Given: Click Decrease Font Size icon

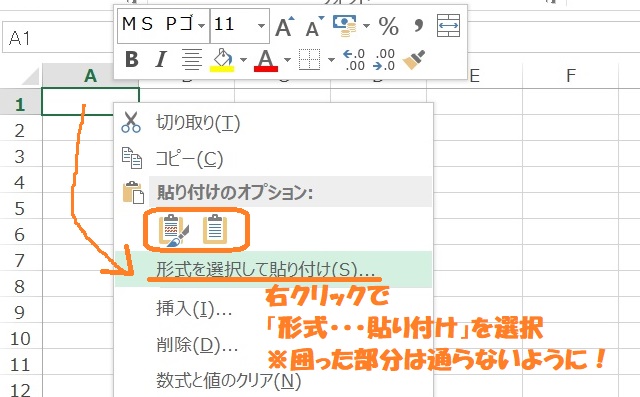Looking at the screenshot, I should click(x=314, y=26).
